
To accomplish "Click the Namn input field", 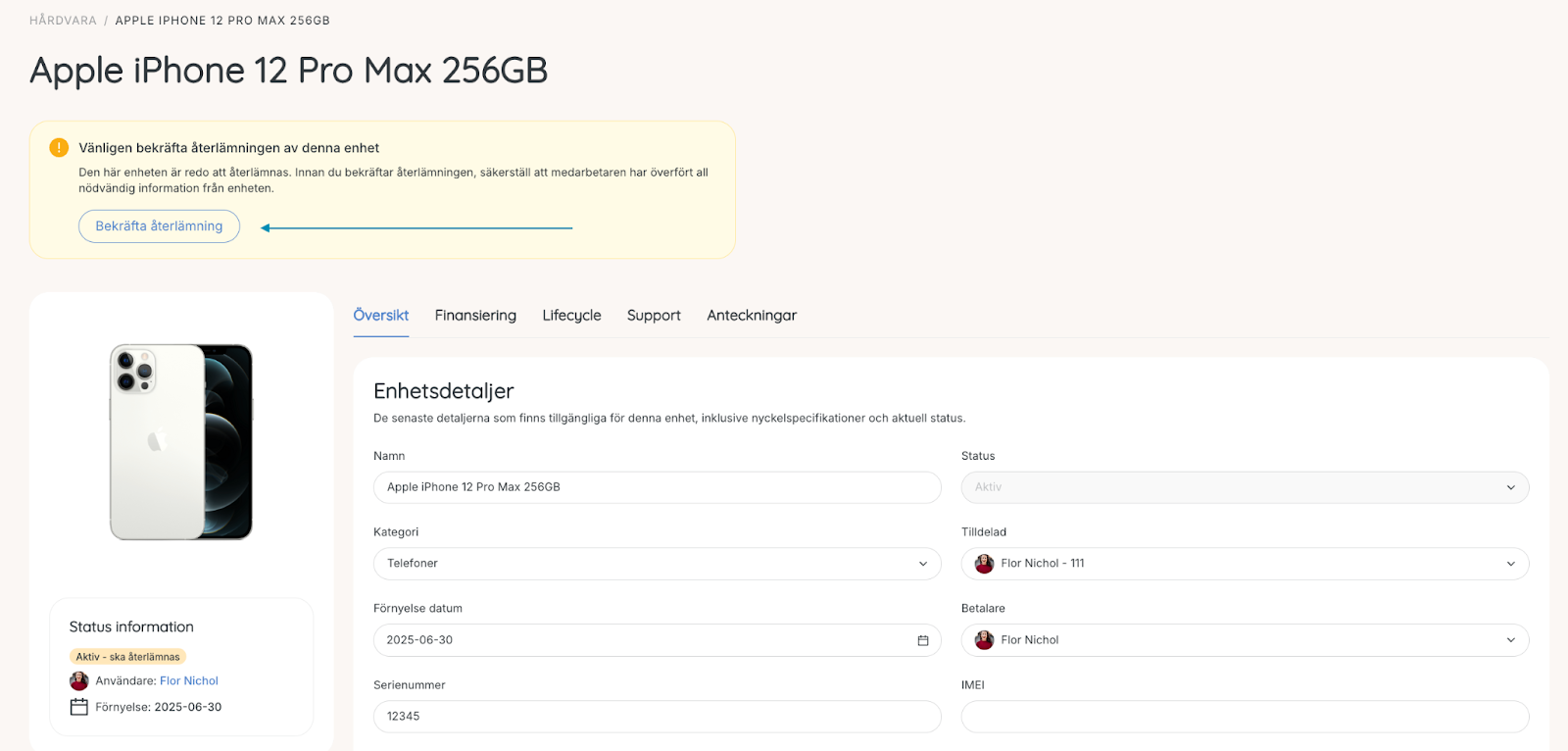I will point(657,487).
